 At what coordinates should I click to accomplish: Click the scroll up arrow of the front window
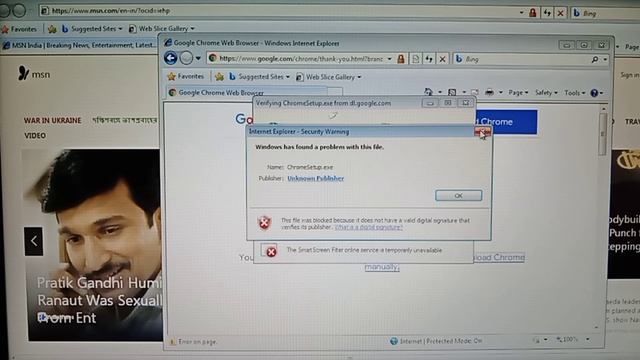(x=603, y=109)
